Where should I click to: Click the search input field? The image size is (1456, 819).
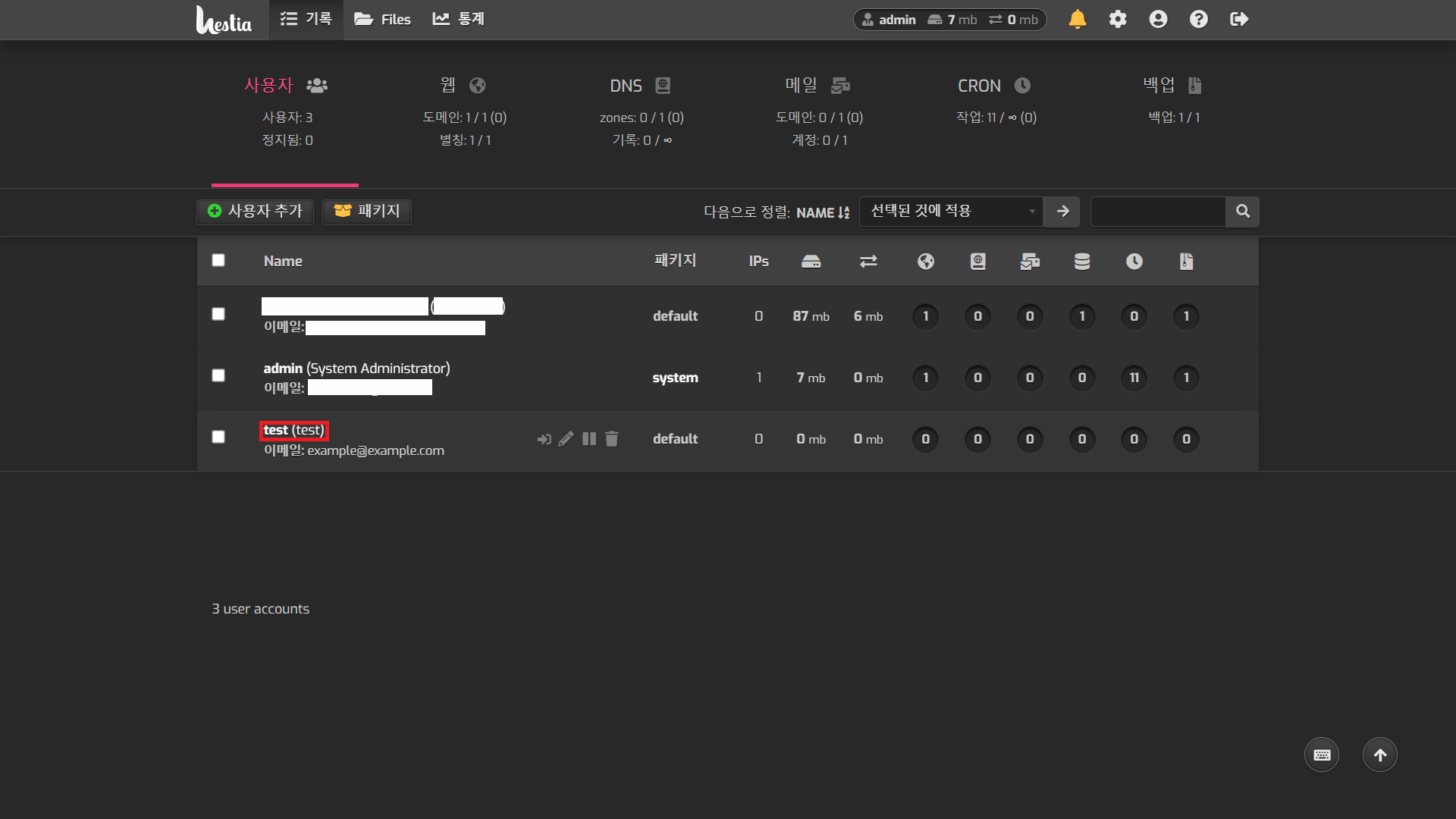1157,212
